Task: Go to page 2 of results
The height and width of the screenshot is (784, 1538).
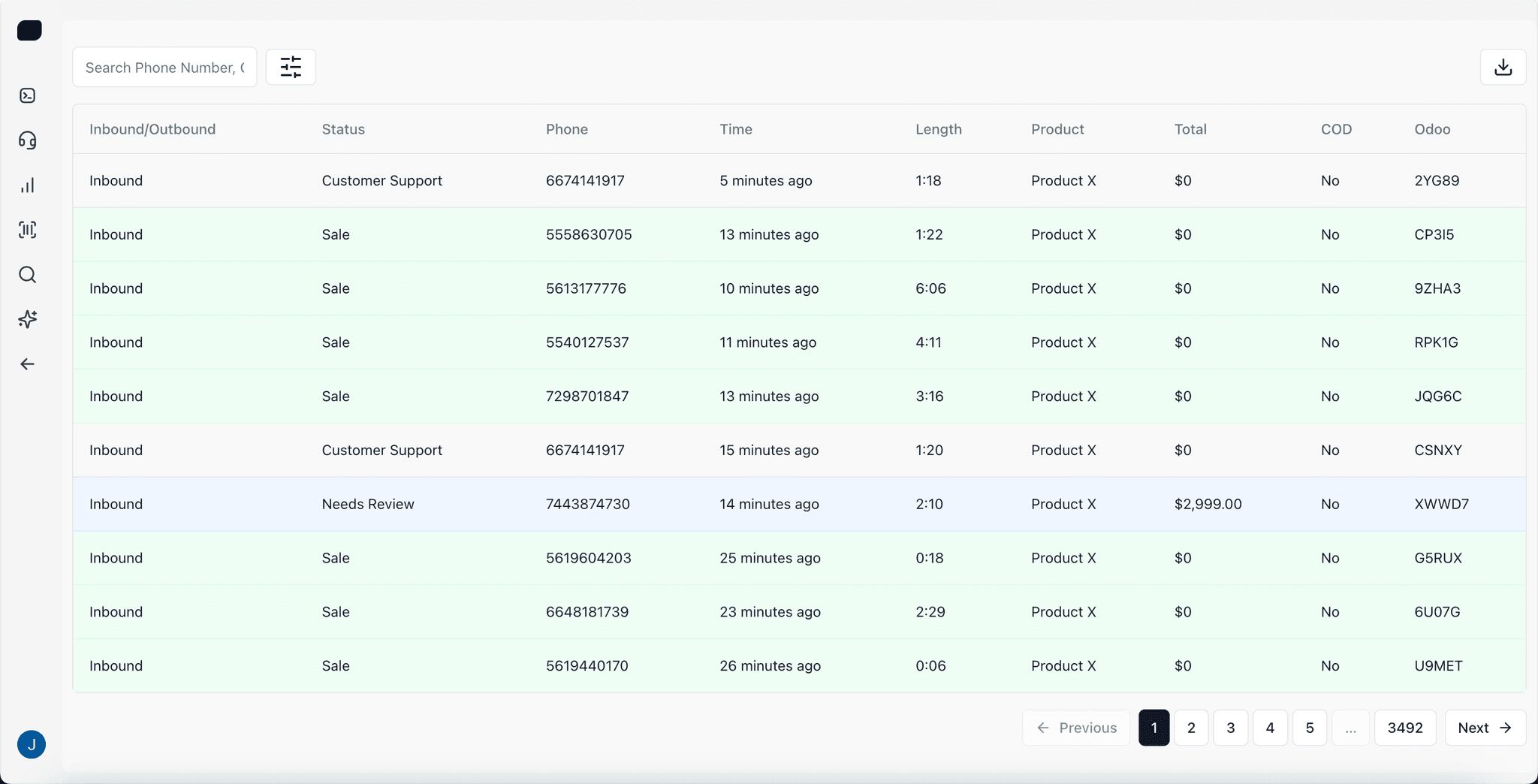Action: click(1191, 728)
